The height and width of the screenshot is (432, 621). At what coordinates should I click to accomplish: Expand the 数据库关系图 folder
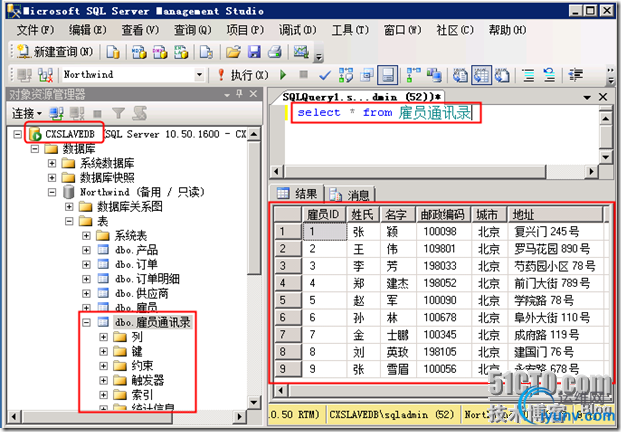[x=69, y=206]
